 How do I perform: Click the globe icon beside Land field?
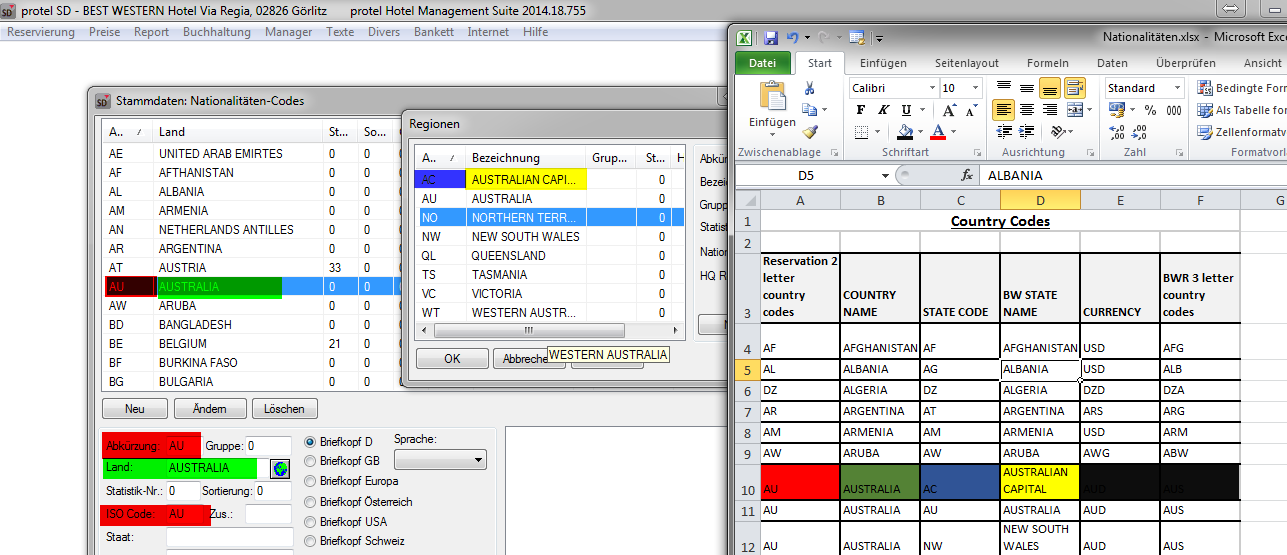[x=280, y=468]
